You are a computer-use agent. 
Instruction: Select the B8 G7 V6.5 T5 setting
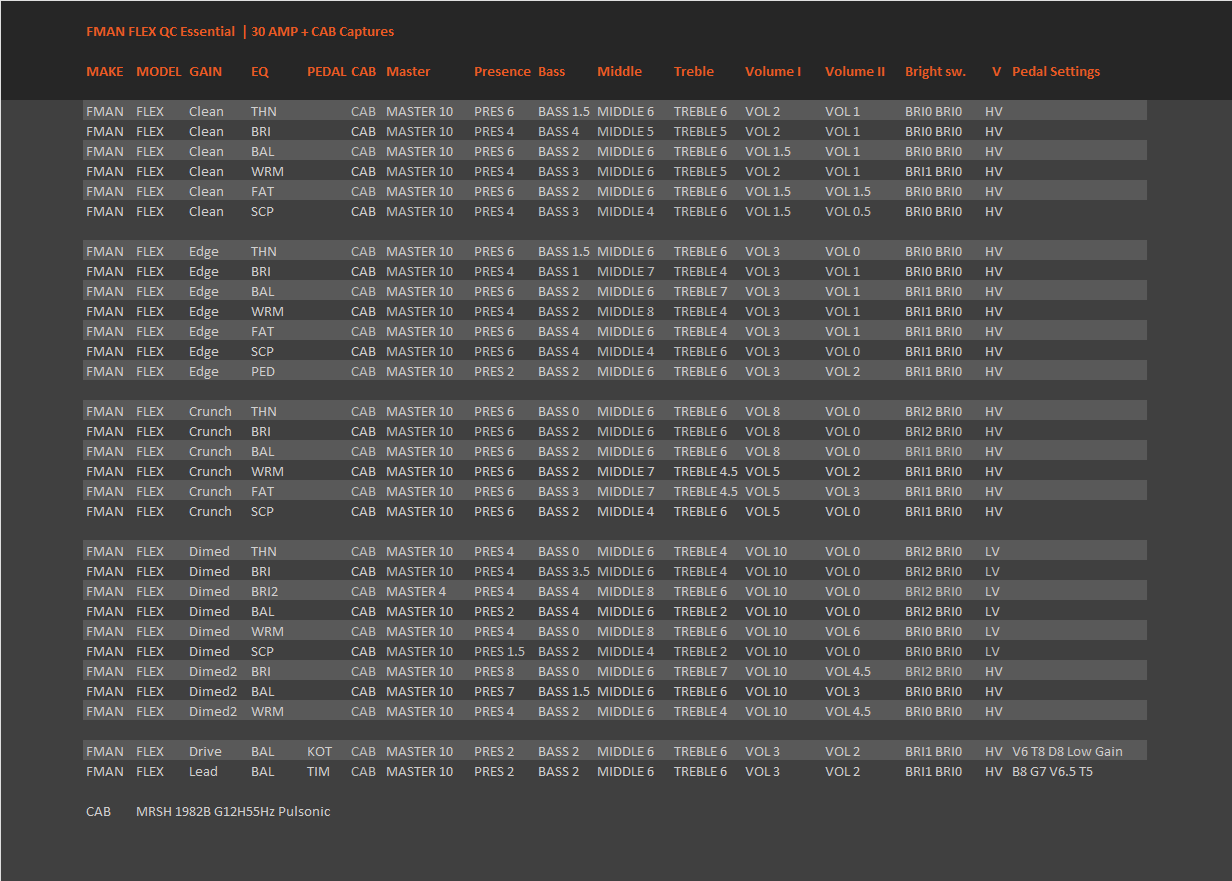coord(1052,772)
